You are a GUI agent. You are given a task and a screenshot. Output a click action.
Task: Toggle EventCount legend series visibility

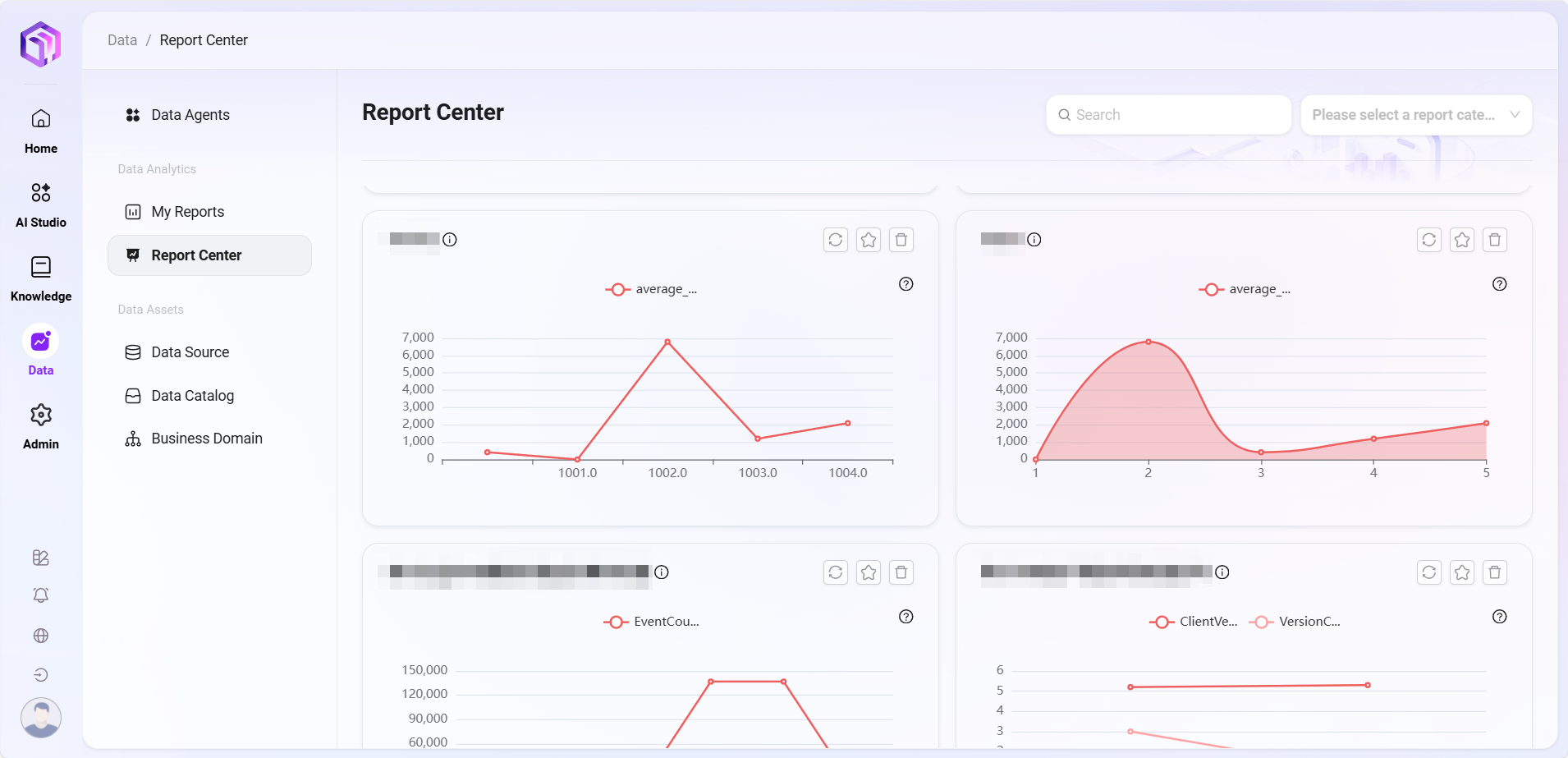[x=652, y=622]
